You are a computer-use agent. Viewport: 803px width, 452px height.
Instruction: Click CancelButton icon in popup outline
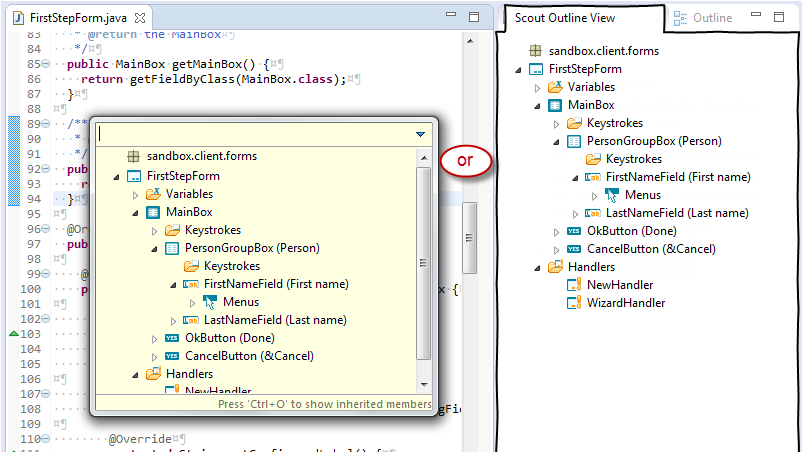(x=172, y=356)
